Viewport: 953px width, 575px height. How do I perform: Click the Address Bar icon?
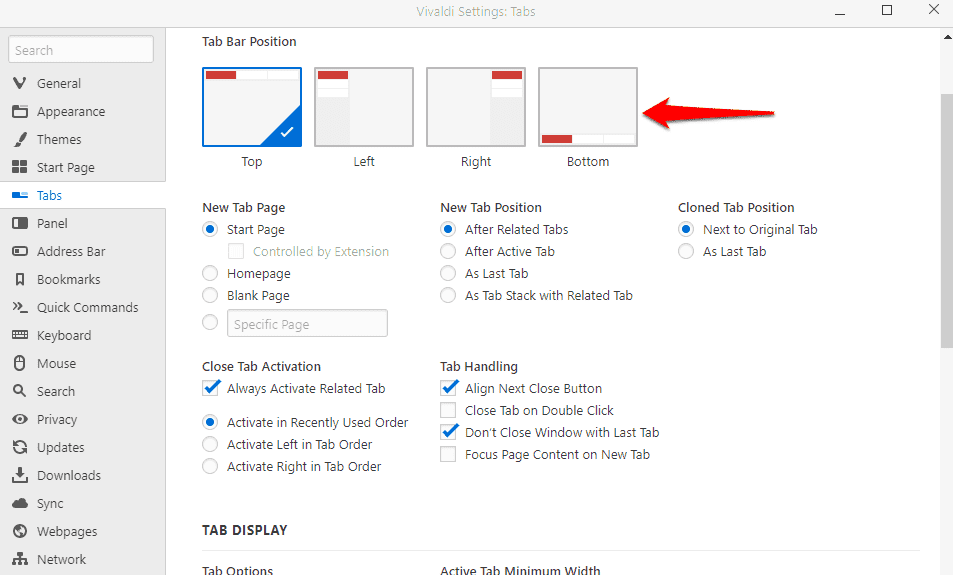(19, 251)
